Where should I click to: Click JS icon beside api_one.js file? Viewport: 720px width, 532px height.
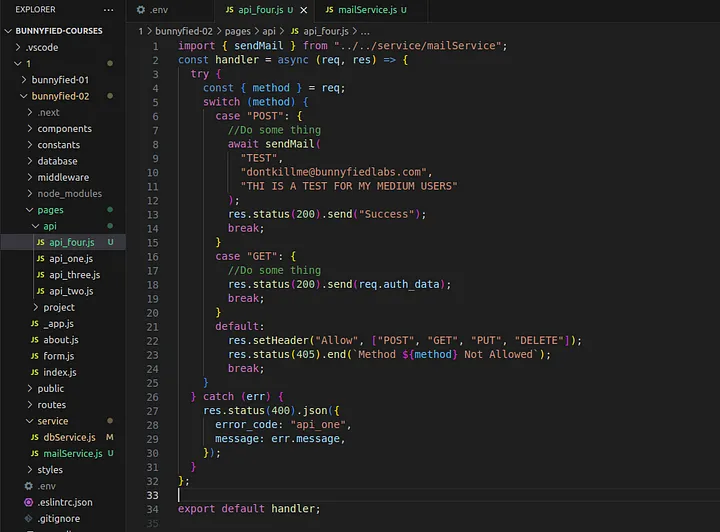[x=41, y=258]
